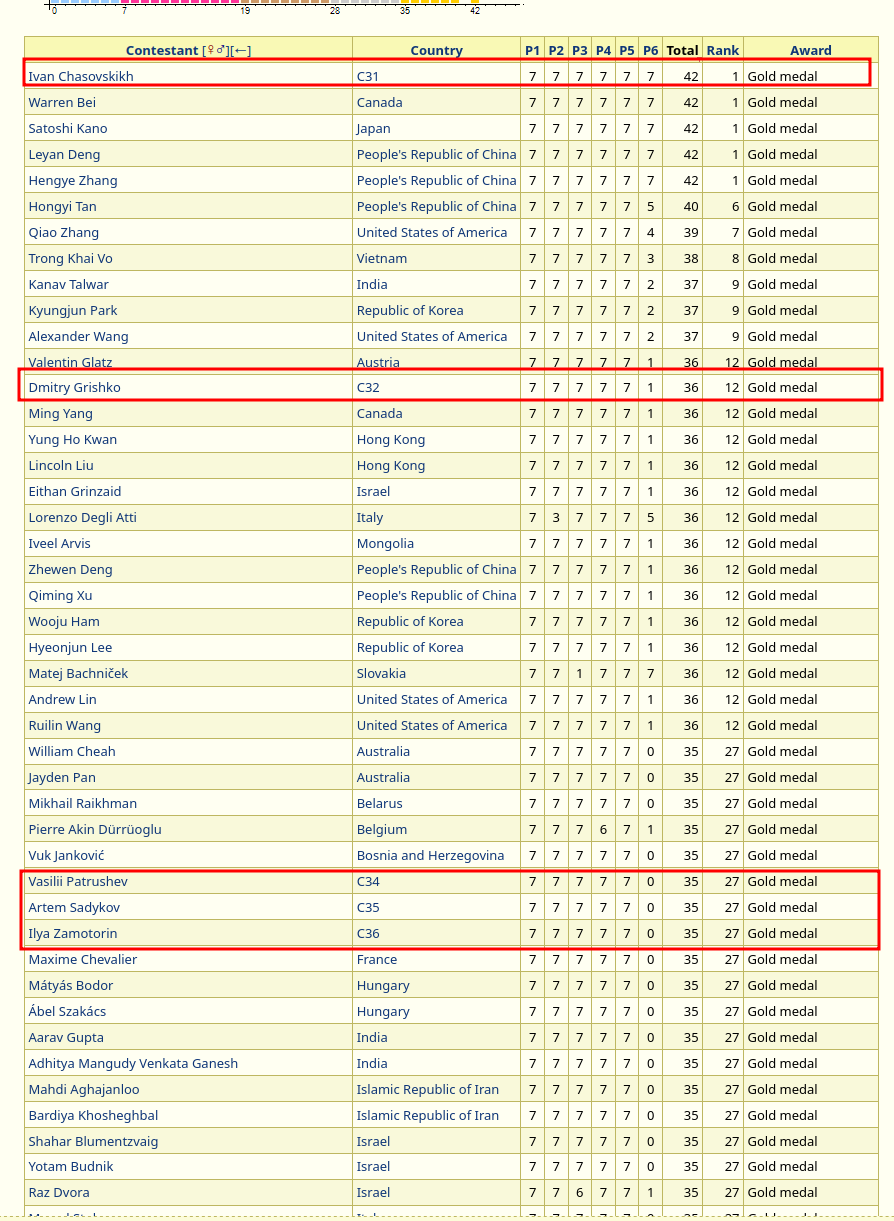Open contestant Leyan Deng's profile

(x=64, y=154)
